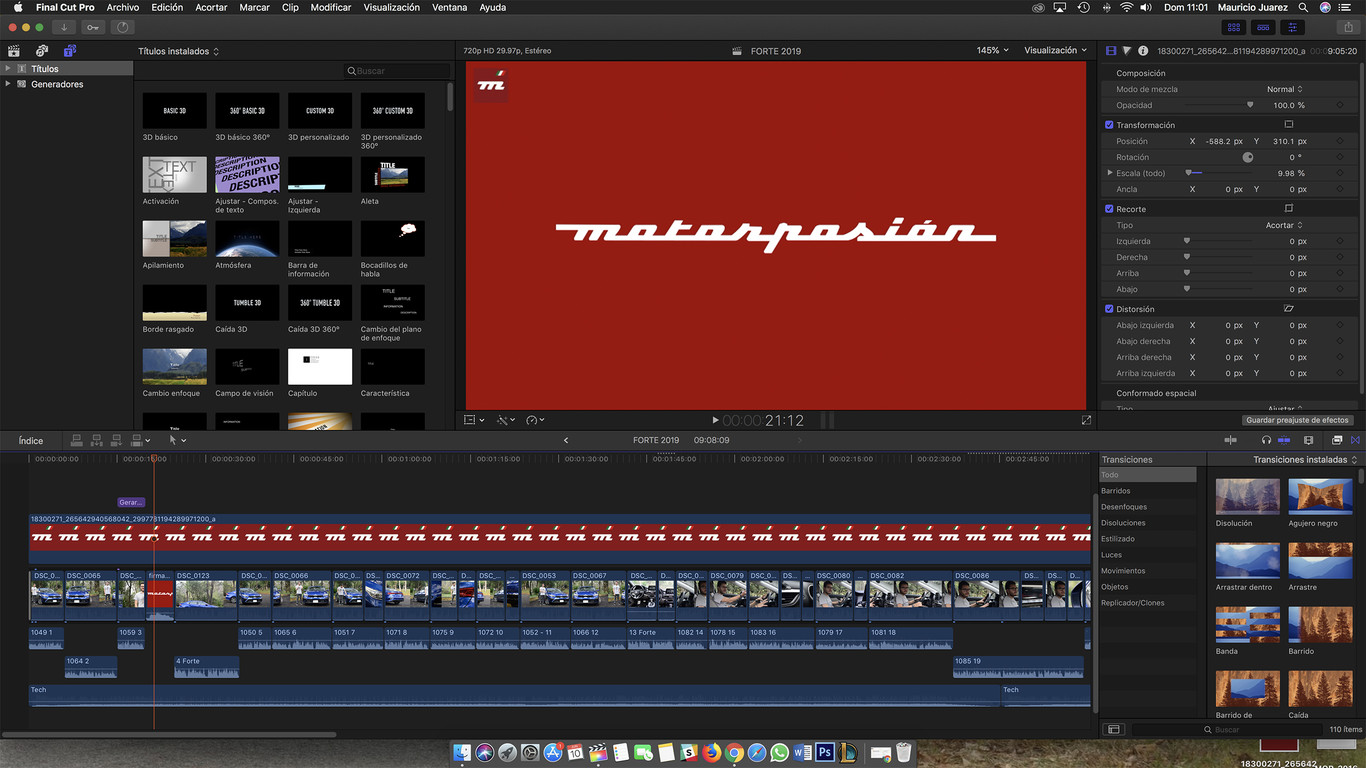This screenshot has height=768, width=1366.
Task: Toggle the Inspector sliders button
Action: pos(1292,27)
